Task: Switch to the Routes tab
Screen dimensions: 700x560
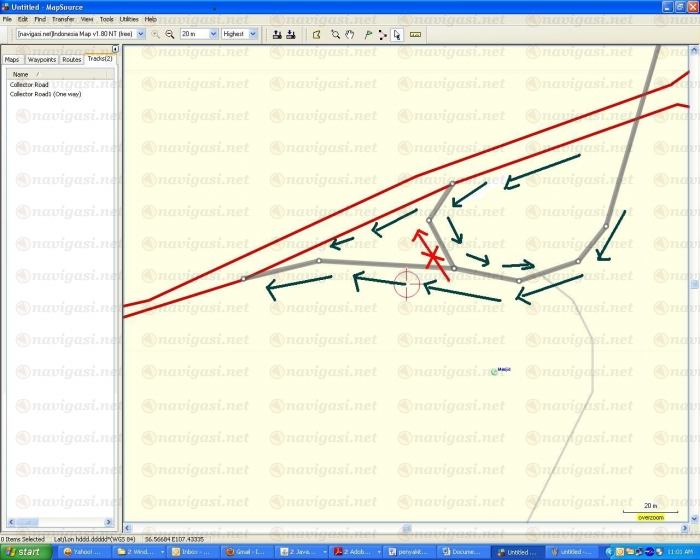Action: coord(72,60)
